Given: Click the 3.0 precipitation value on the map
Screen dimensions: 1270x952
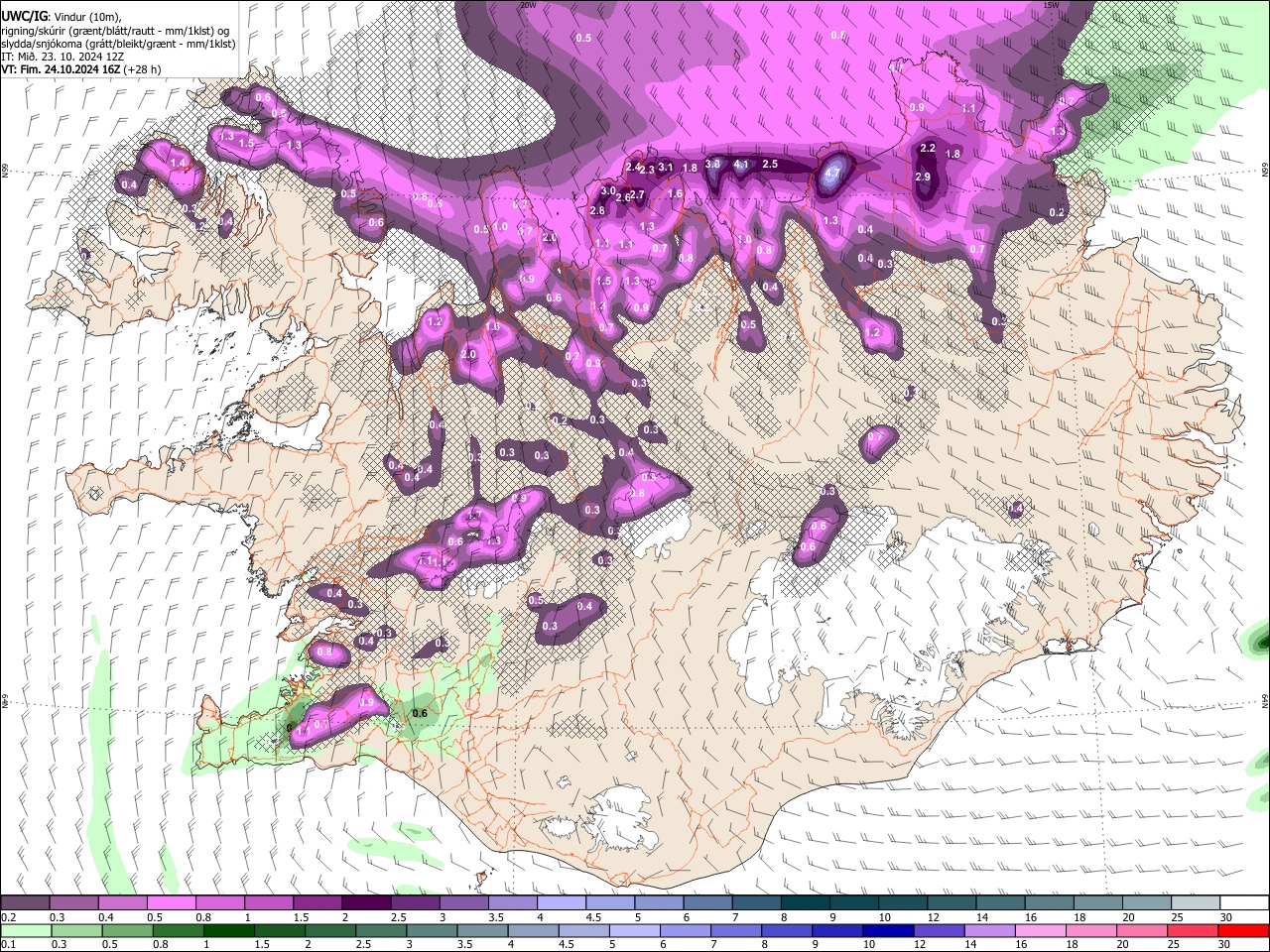Looking at the screenshot, I should click(x=608, y=190).
